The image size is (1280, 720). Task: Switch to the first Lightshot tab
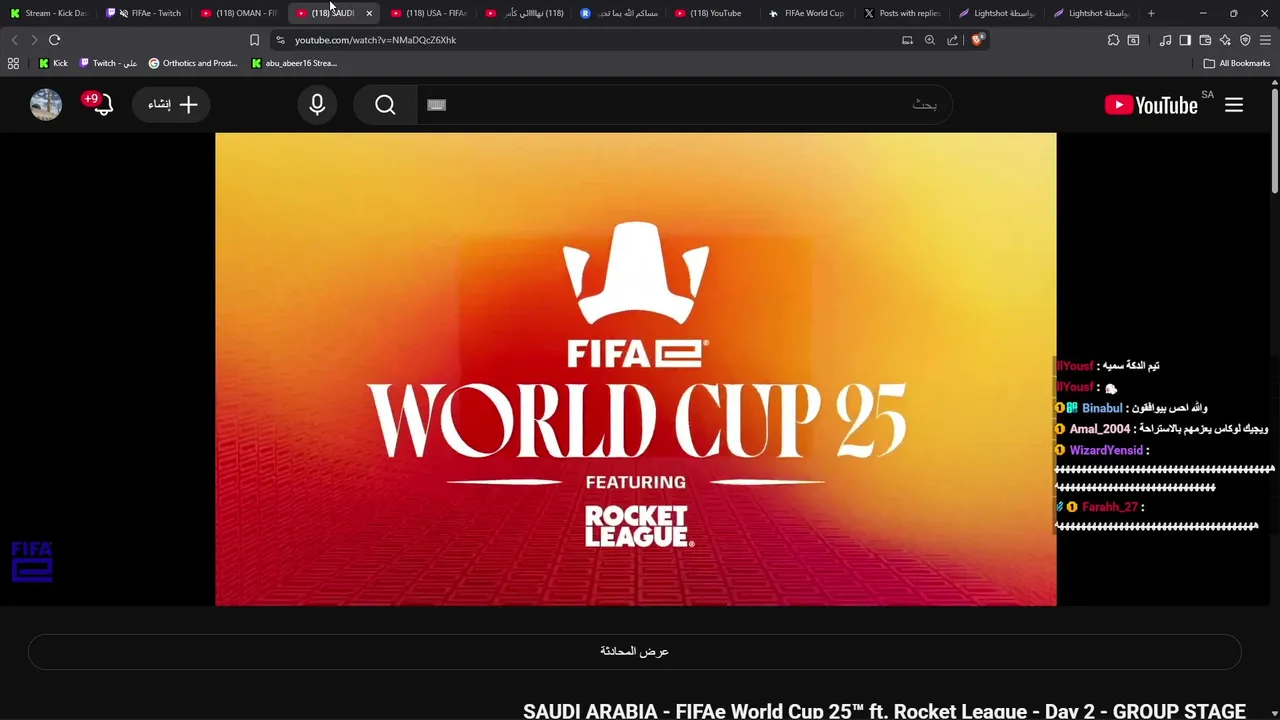click(997, 13)
